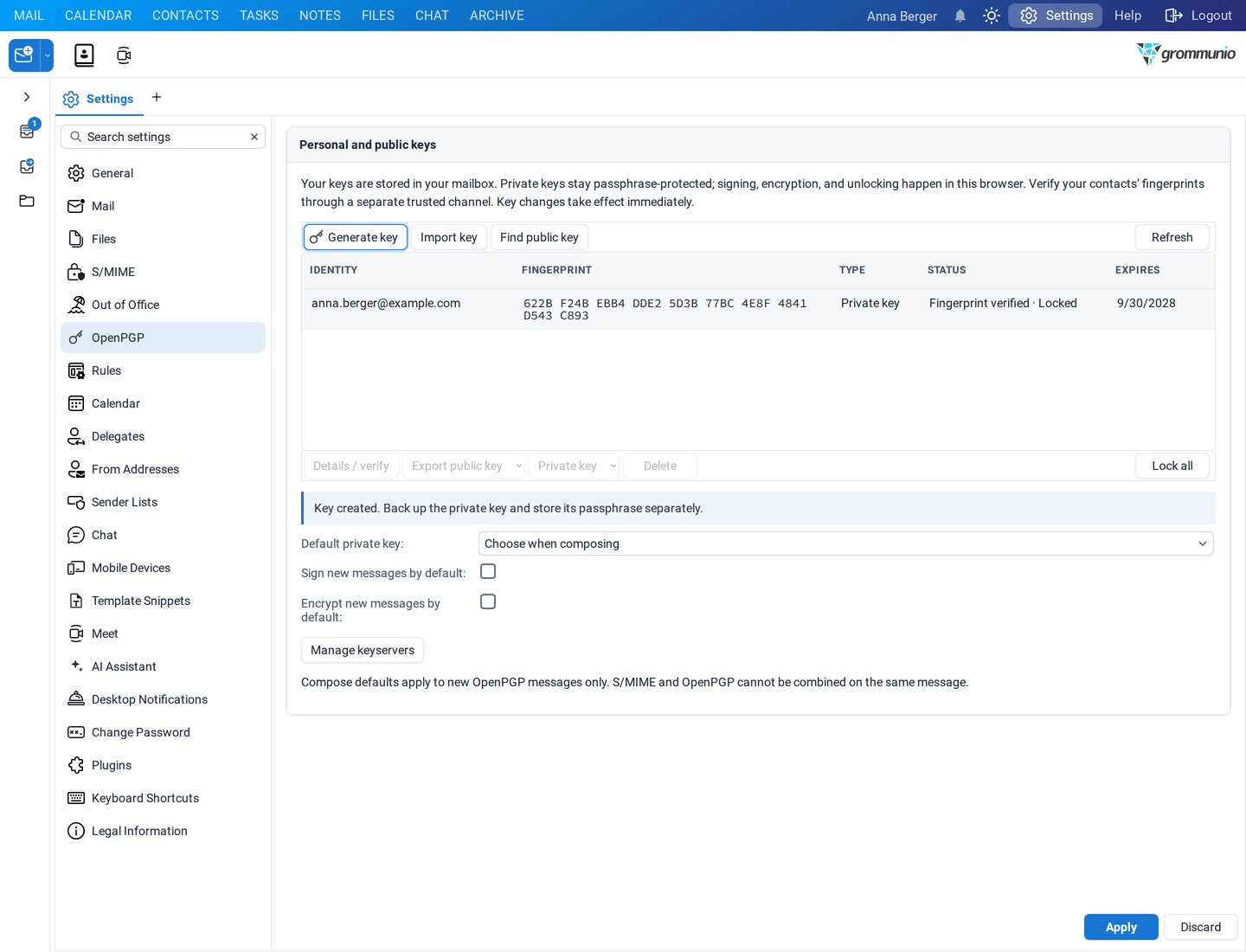Click the Manage keyservers button
This screenshot has height=952, width=1246.
[363, 650]
